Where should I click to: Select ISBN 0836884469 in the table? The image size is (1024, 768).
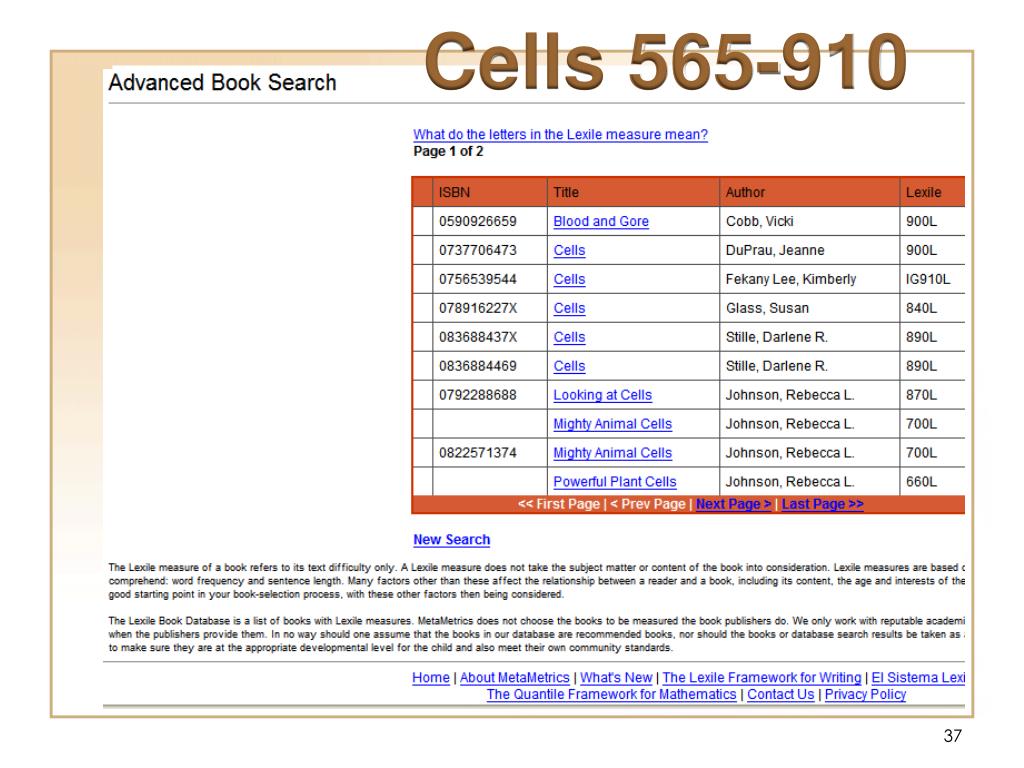(x=477, y=366)
